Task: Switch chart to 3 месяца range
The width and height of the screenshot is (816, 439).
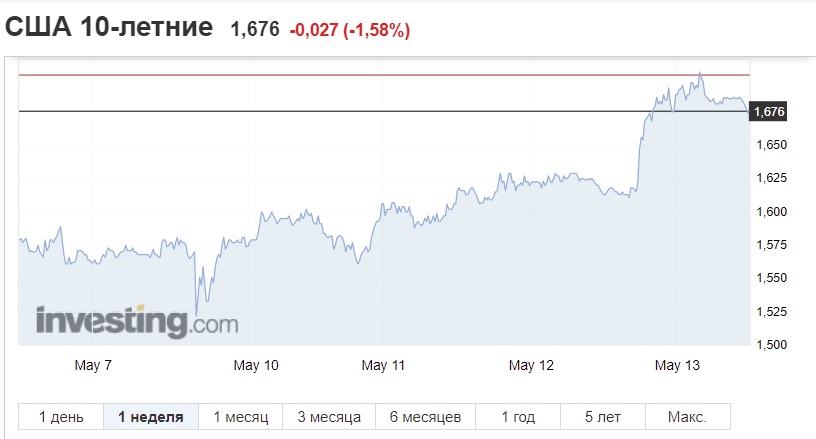Action: click(329, 417)
